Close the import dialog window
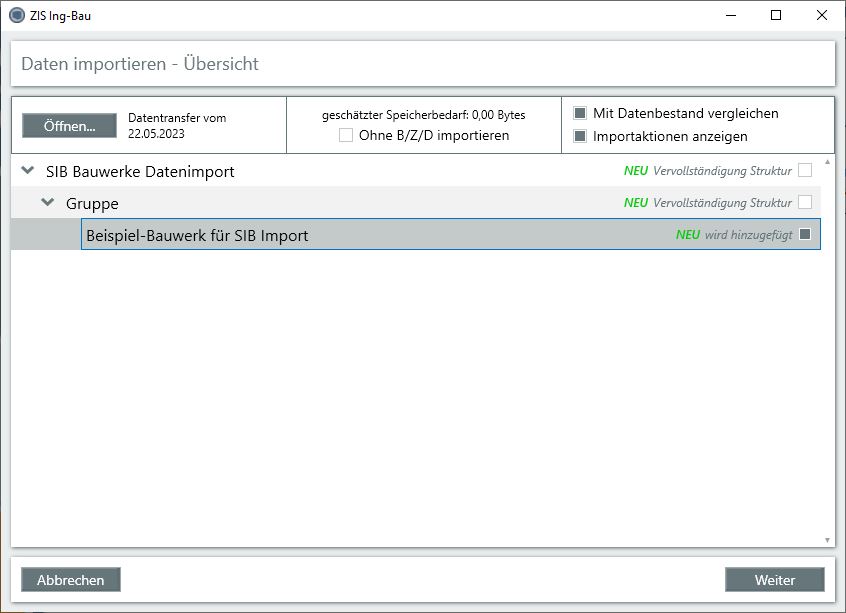Screen dimensions: 846x613 coord(821,15)
